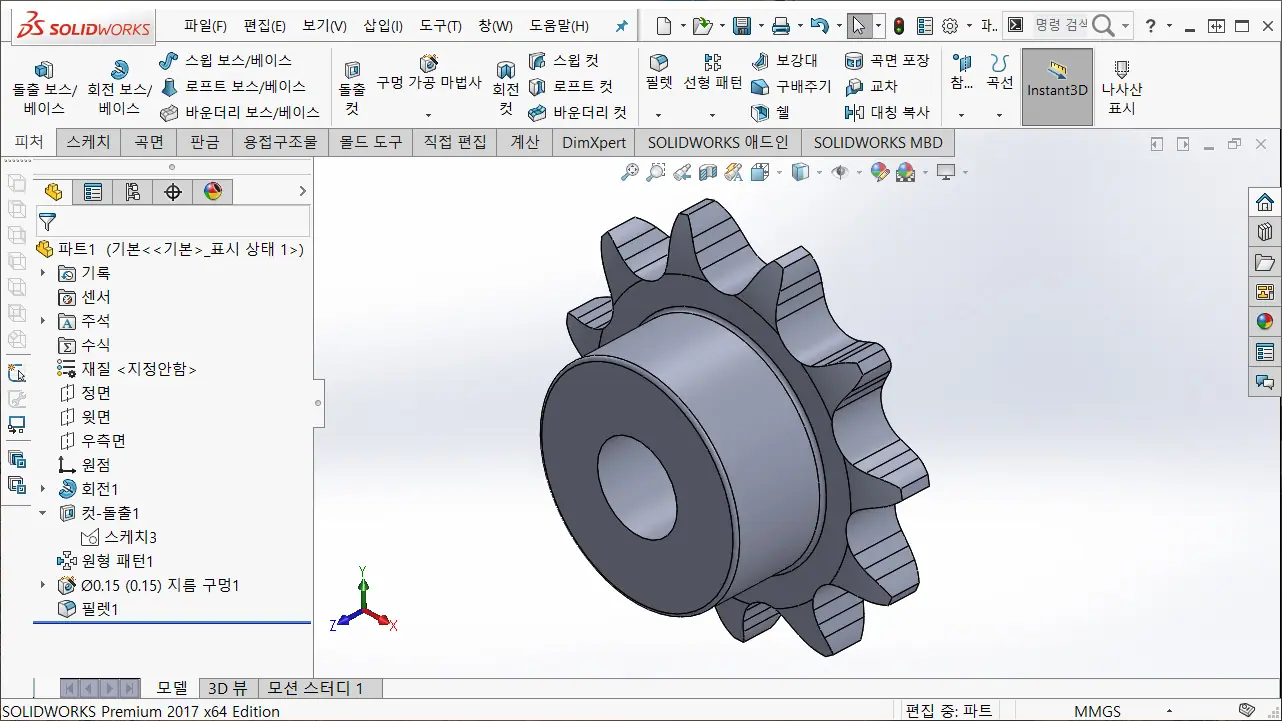This screenshot has height=721, width=1282.
Task: Open the 도구(T) menu
Action: click(440, 26)
